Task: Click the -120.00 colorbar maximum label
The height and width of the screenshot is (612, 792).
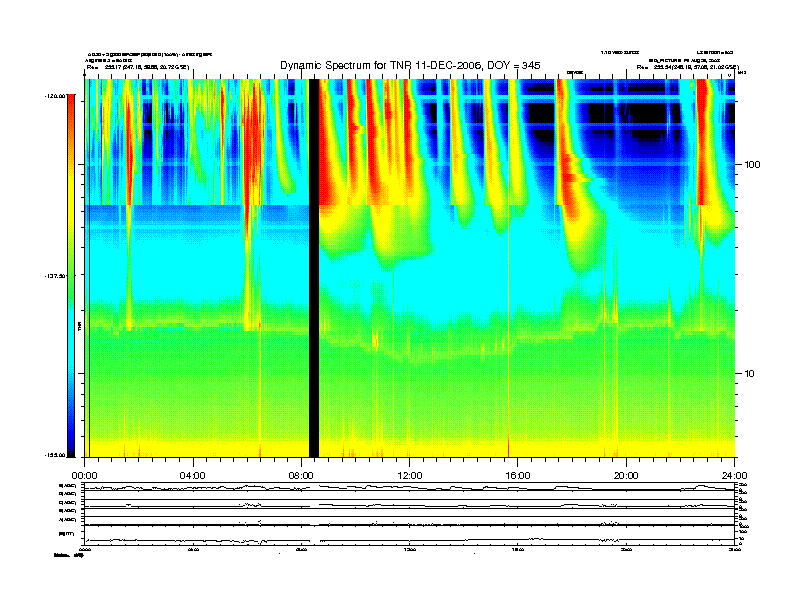Action: pyautogui.click(x=55, y=95)
